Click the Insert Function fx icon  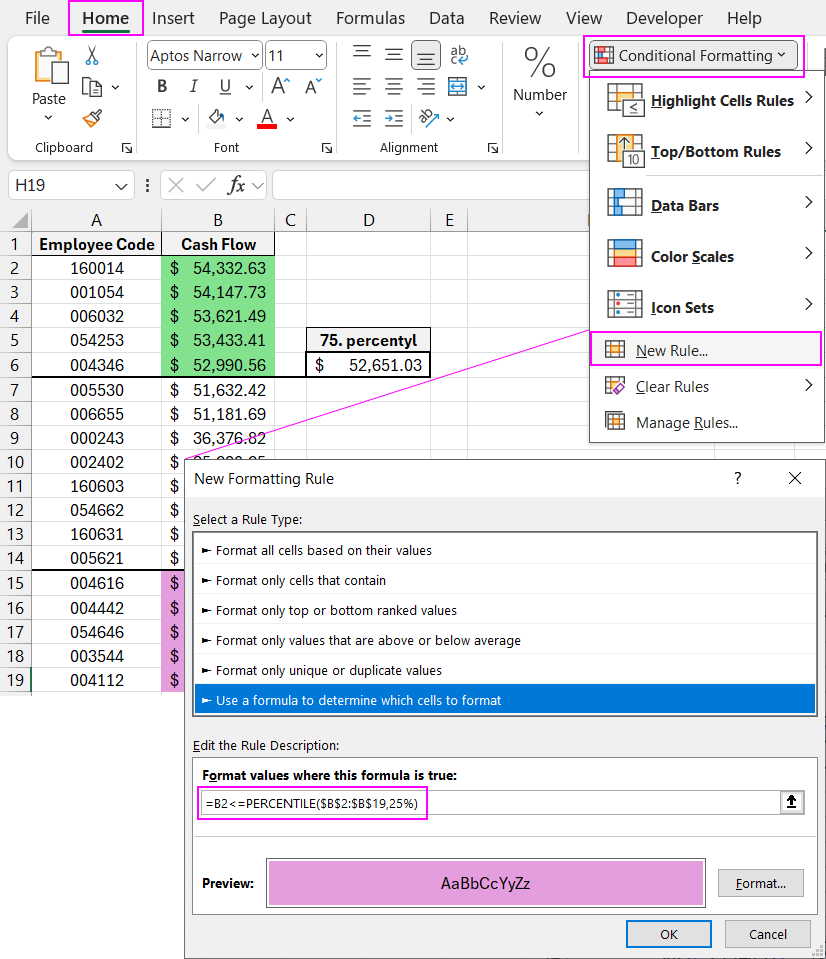tap(236, 185)
